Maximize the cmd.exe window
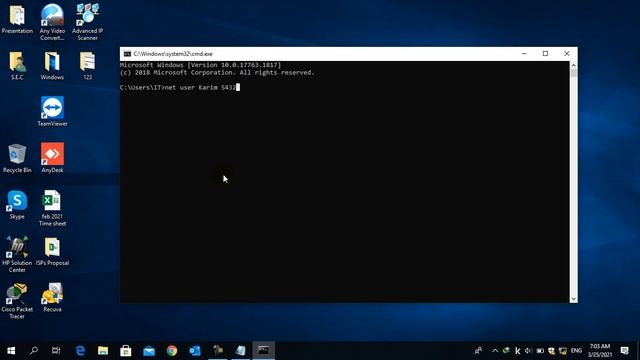The width and height of the screenshot is (640, 360). pos(545,54)
